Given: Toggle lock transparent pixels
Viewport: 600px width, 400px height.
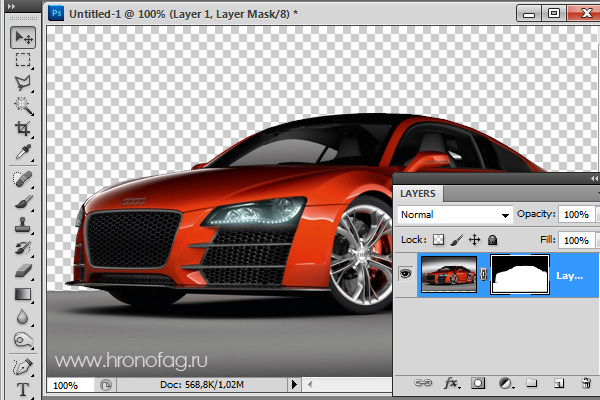Looking at the screenshot, I should click(x=438, y=240).
